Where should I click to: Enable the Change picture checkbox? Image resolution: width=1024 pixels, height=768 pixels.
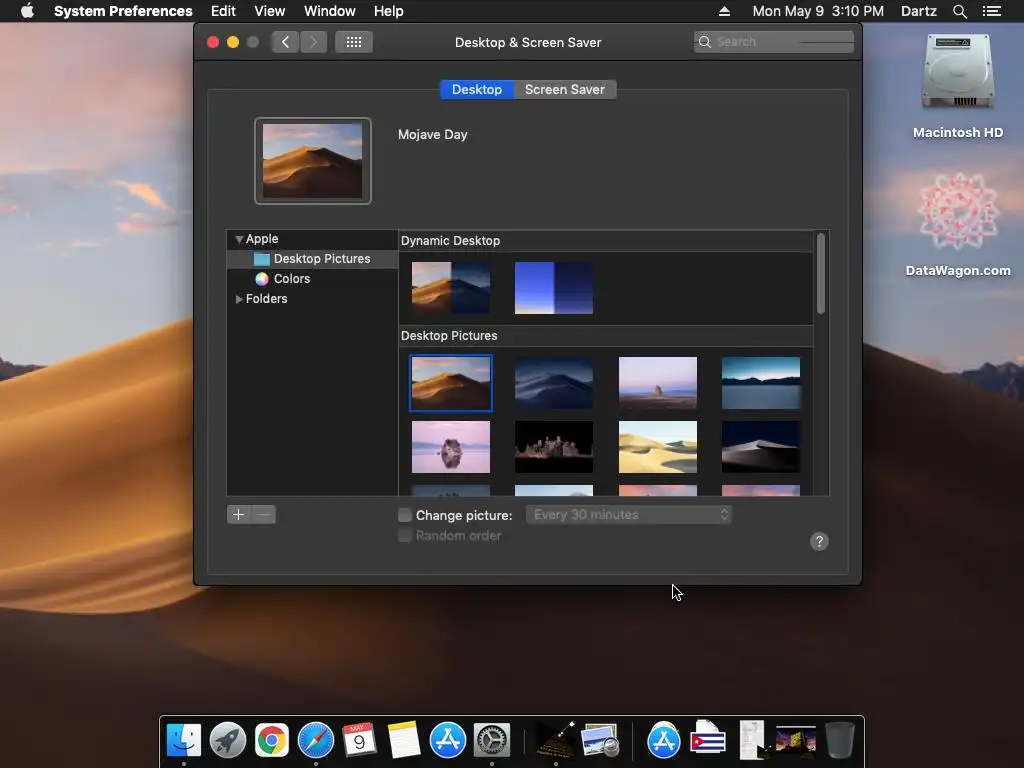pos(405,515)
